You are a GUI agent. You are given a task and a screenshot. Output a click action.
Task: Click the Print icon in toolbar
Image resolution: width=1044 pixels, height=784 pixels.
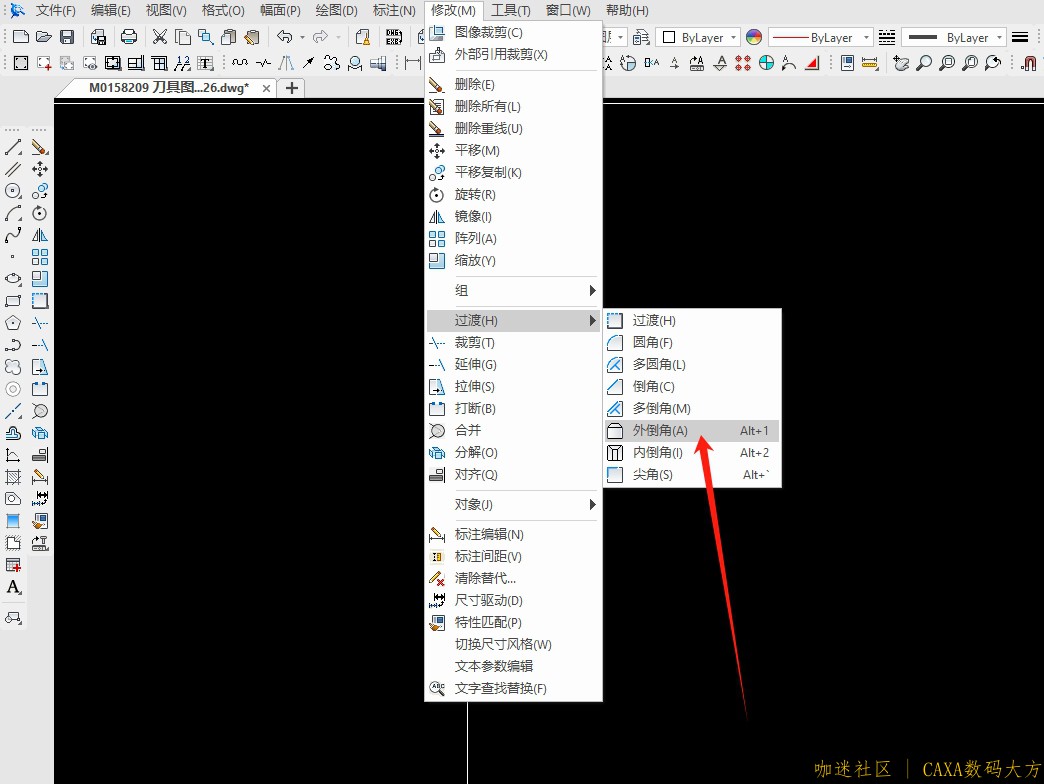[129, 37]
